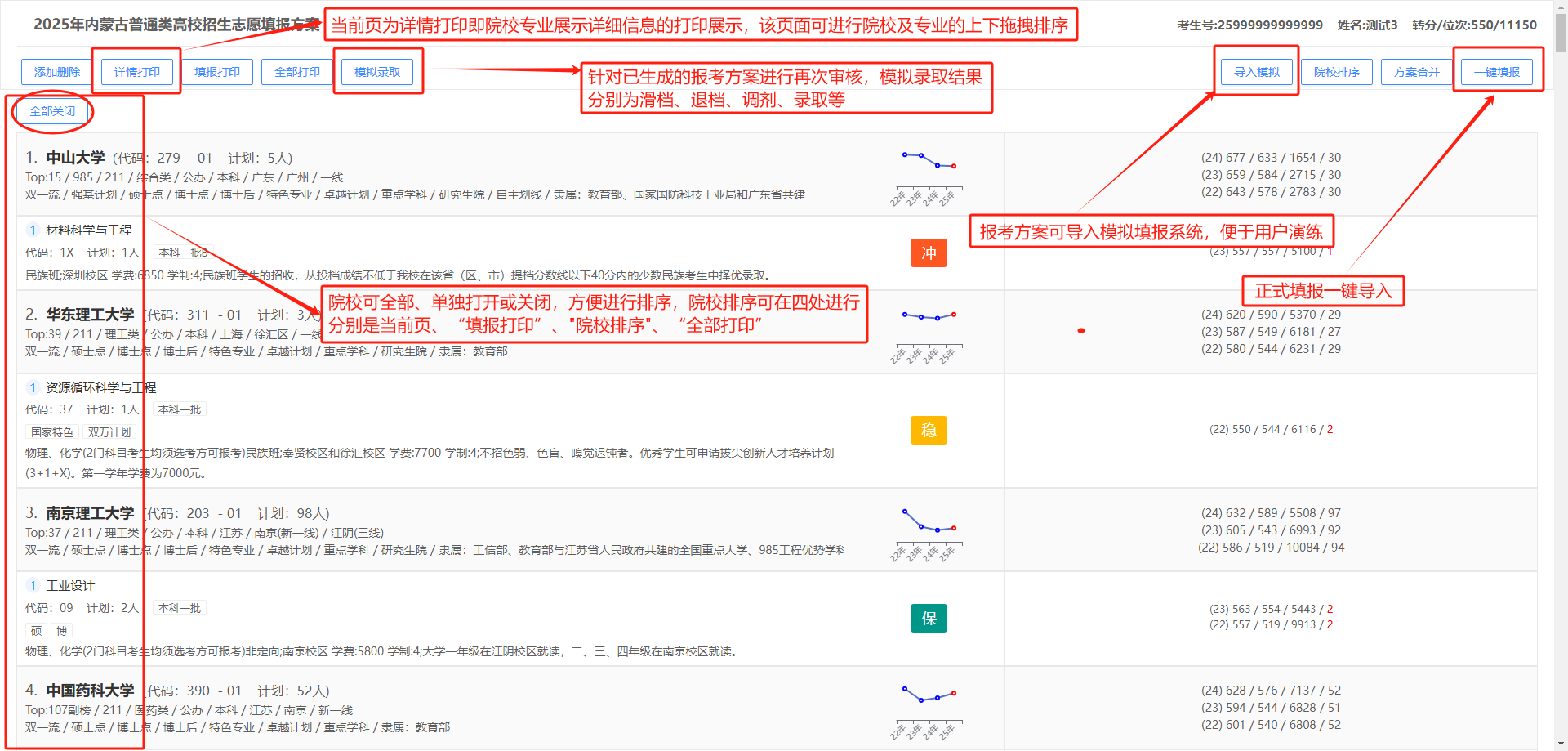Image resolution: width=1568 pixels, height=751 pixels.
Task: Click the 双万计划 tag
Action: point(109,432)
